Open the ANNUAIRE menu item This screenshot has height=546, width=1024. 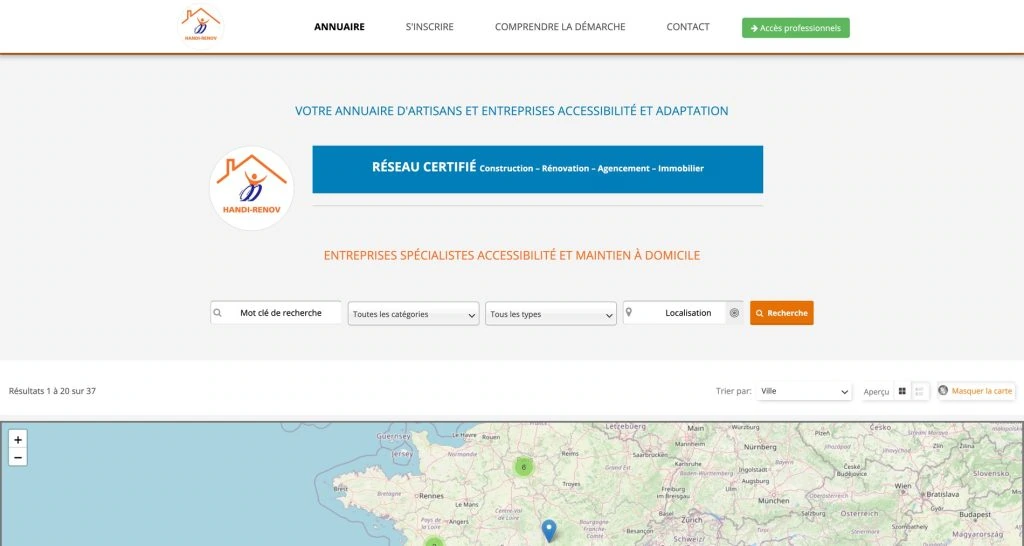pos(340,27)
